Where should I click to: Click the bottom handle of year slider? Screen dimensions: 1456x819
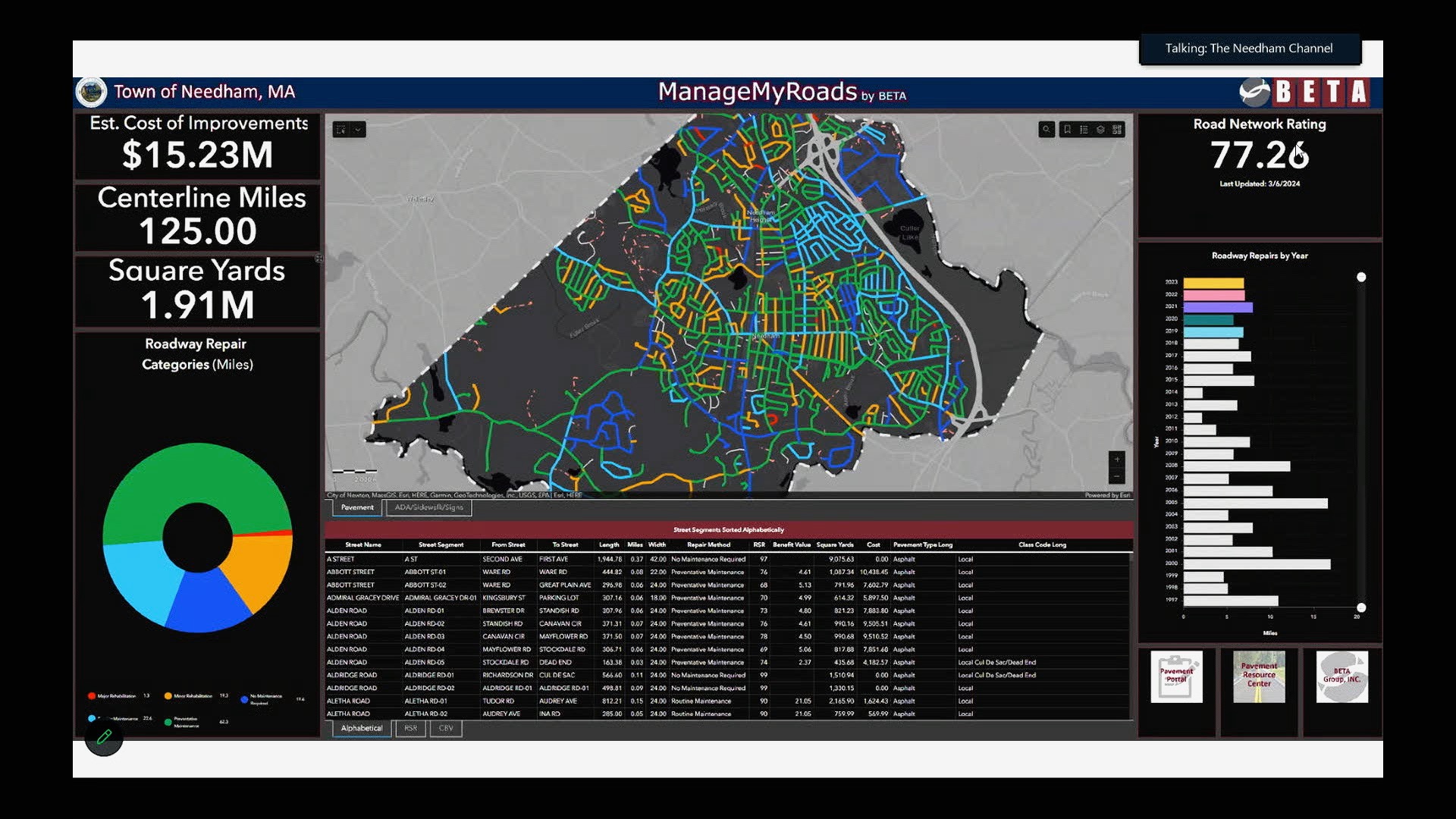point(1361,607)
